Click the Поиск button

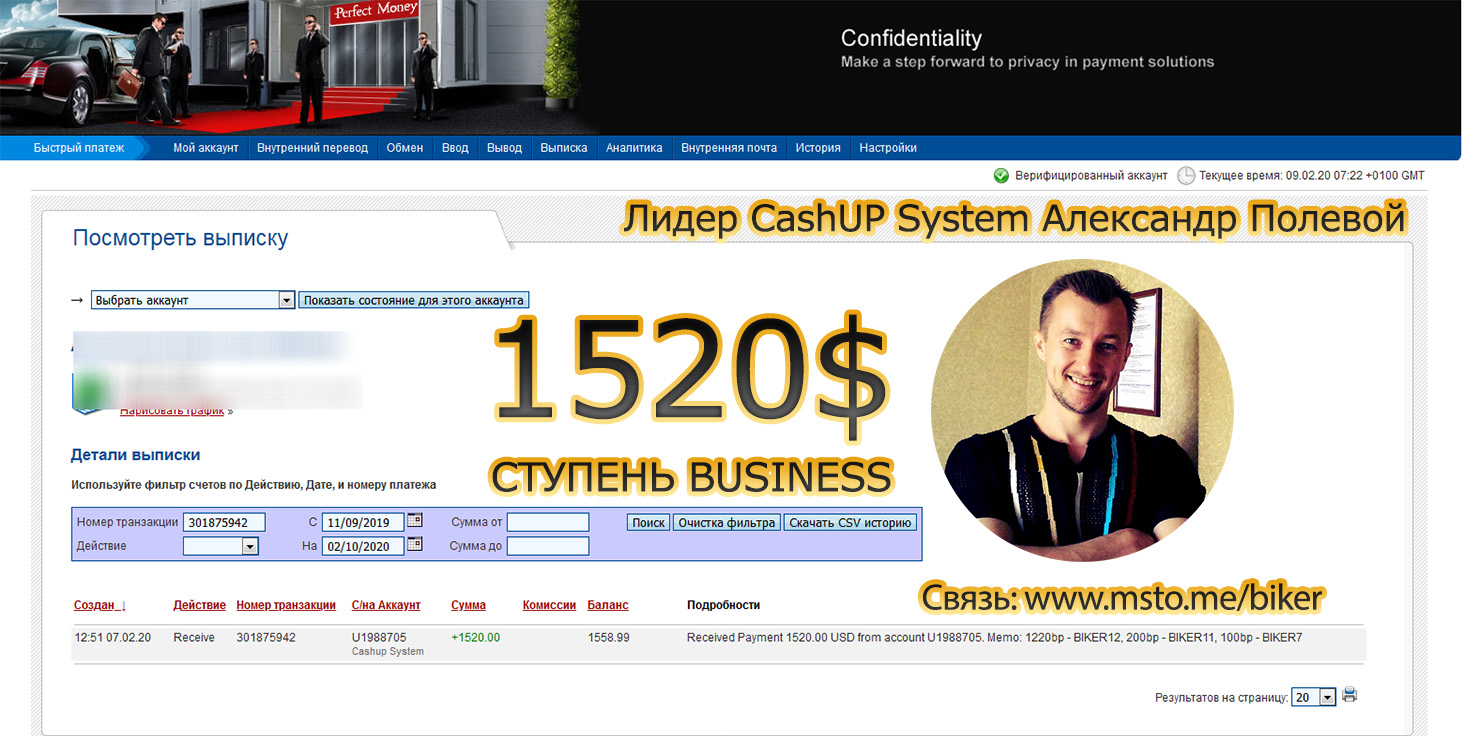click(x=649, y=522)
